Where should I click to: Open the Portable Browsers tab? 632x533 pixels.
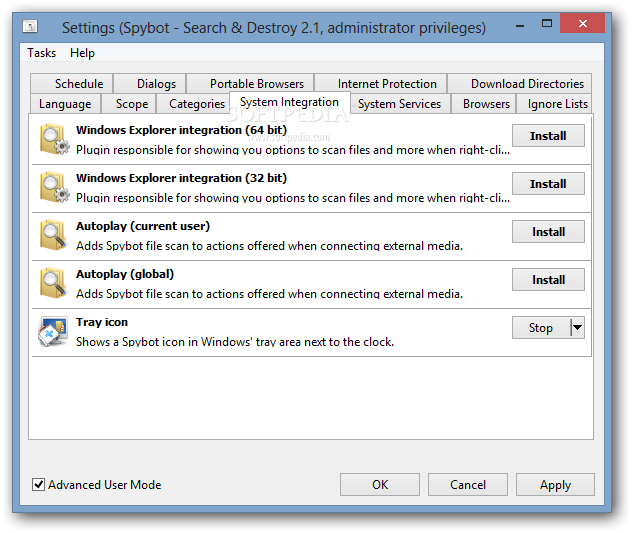click(250, 83)
